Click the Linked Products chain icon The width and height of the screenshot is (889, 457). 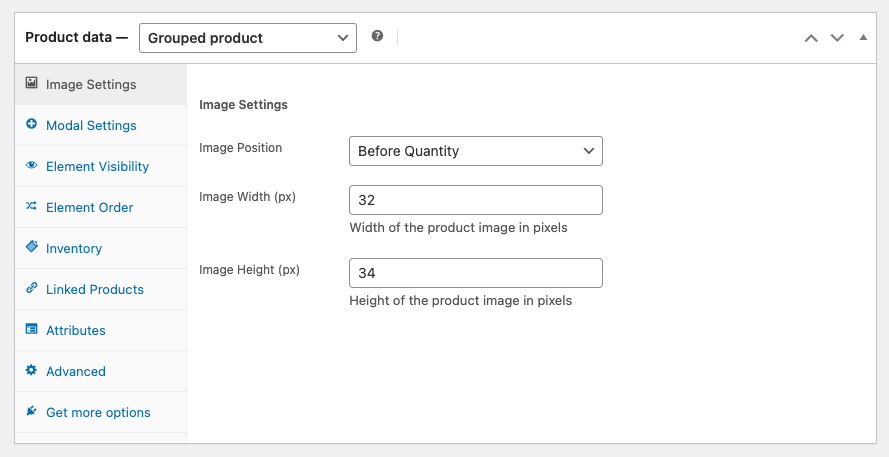[32, 289]
